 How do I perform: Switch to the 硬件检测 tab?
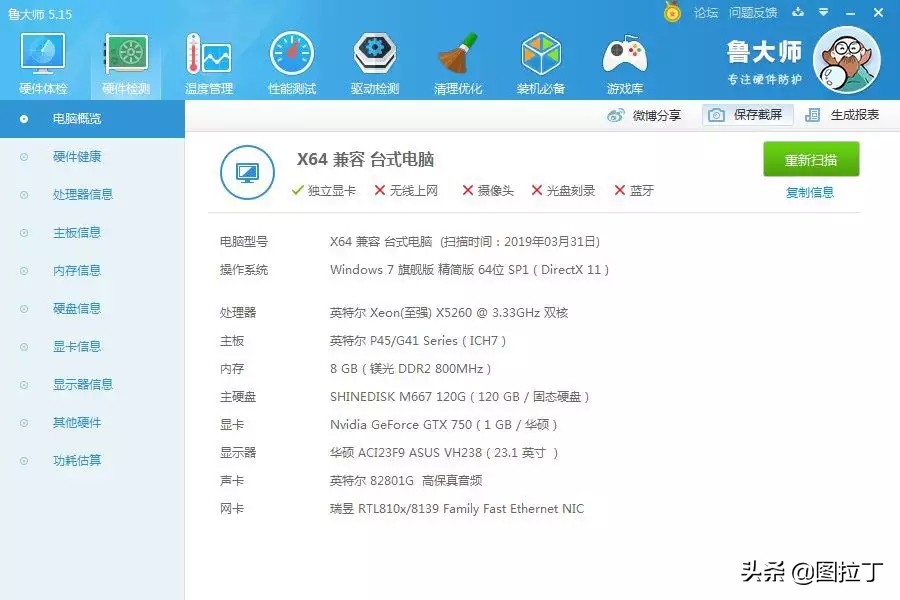[124, 60]
